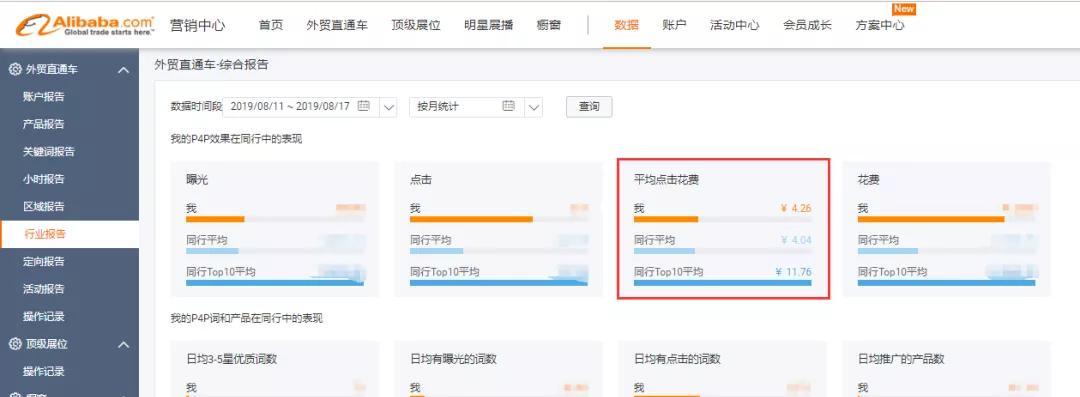Click 外贸直通车-综合报告 page heading
This screenshot has width=1080, height=397.
point(211,65)
